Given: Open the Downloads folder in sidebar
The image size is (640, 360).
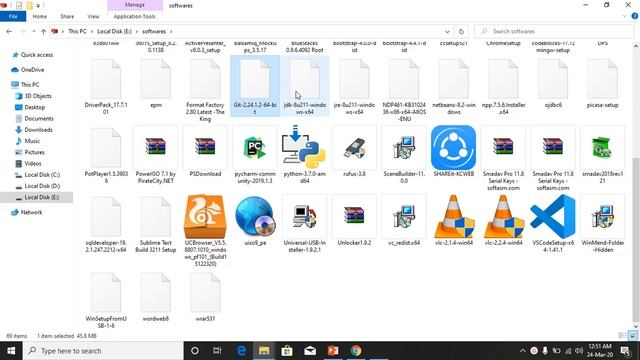Looking at the screenshot, I should click(x=38, y=130).
